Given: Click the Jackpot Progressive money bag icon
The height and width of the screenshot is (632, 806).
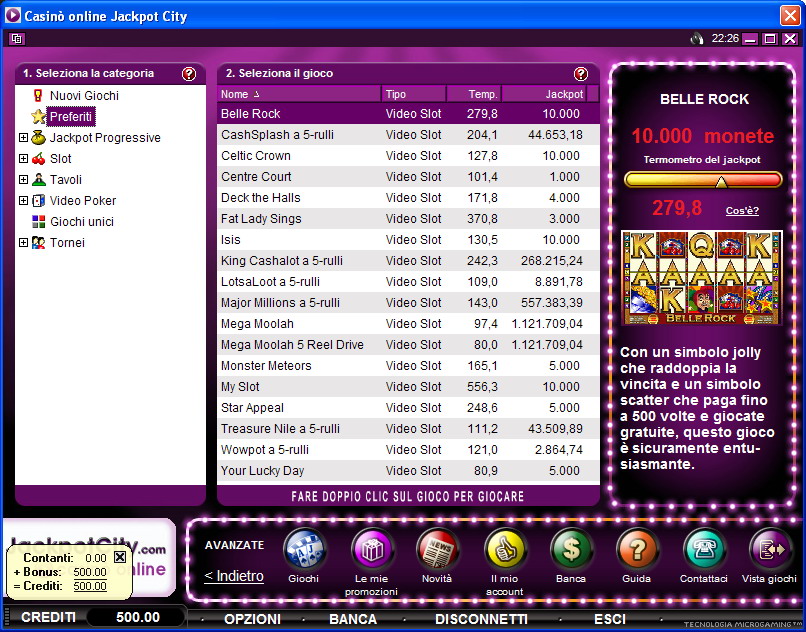Looking at the screenshot, I should (39, 137).
